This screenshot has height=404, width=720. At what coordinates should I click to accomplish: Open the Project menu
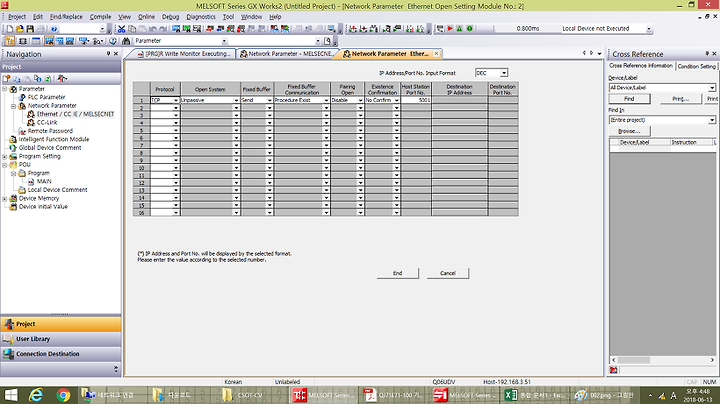pyautogui.click(x=17, y=17)
